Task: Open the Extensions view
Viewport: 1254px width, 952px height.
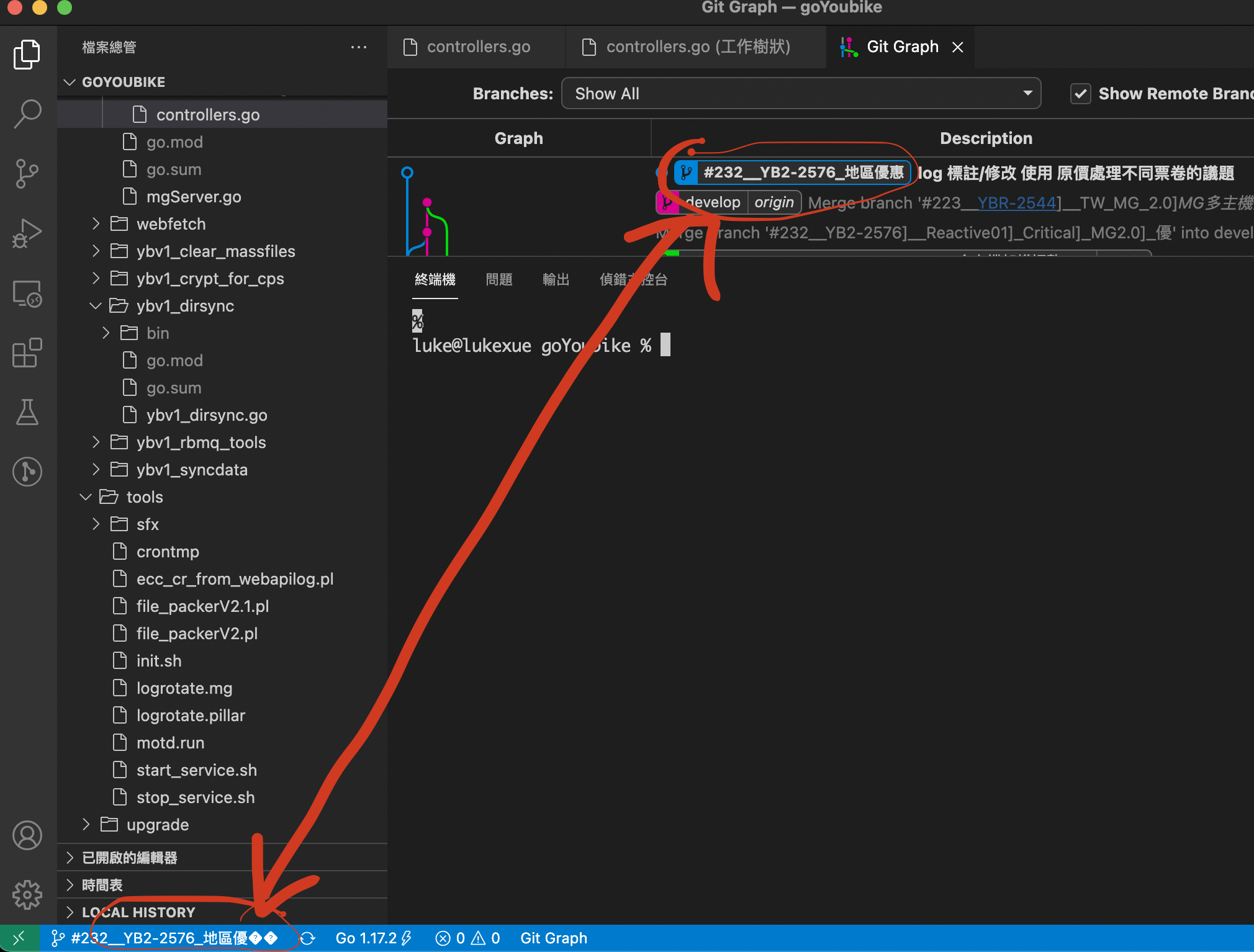Action: 27,353
